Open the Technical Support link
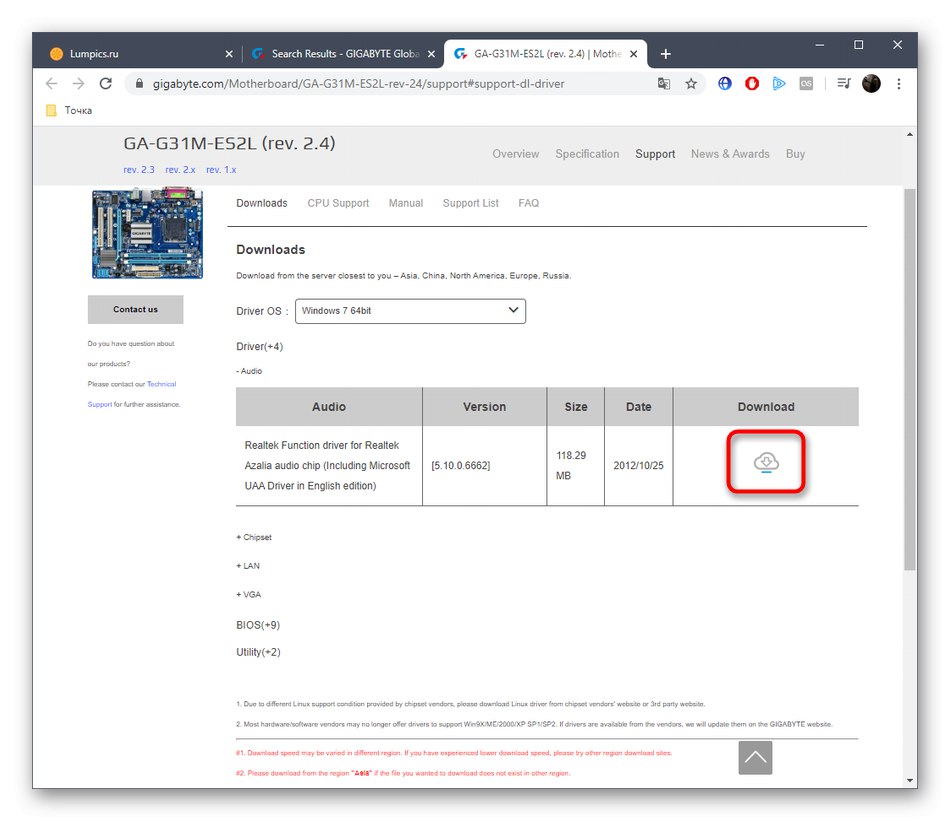 tap(161, 384)
